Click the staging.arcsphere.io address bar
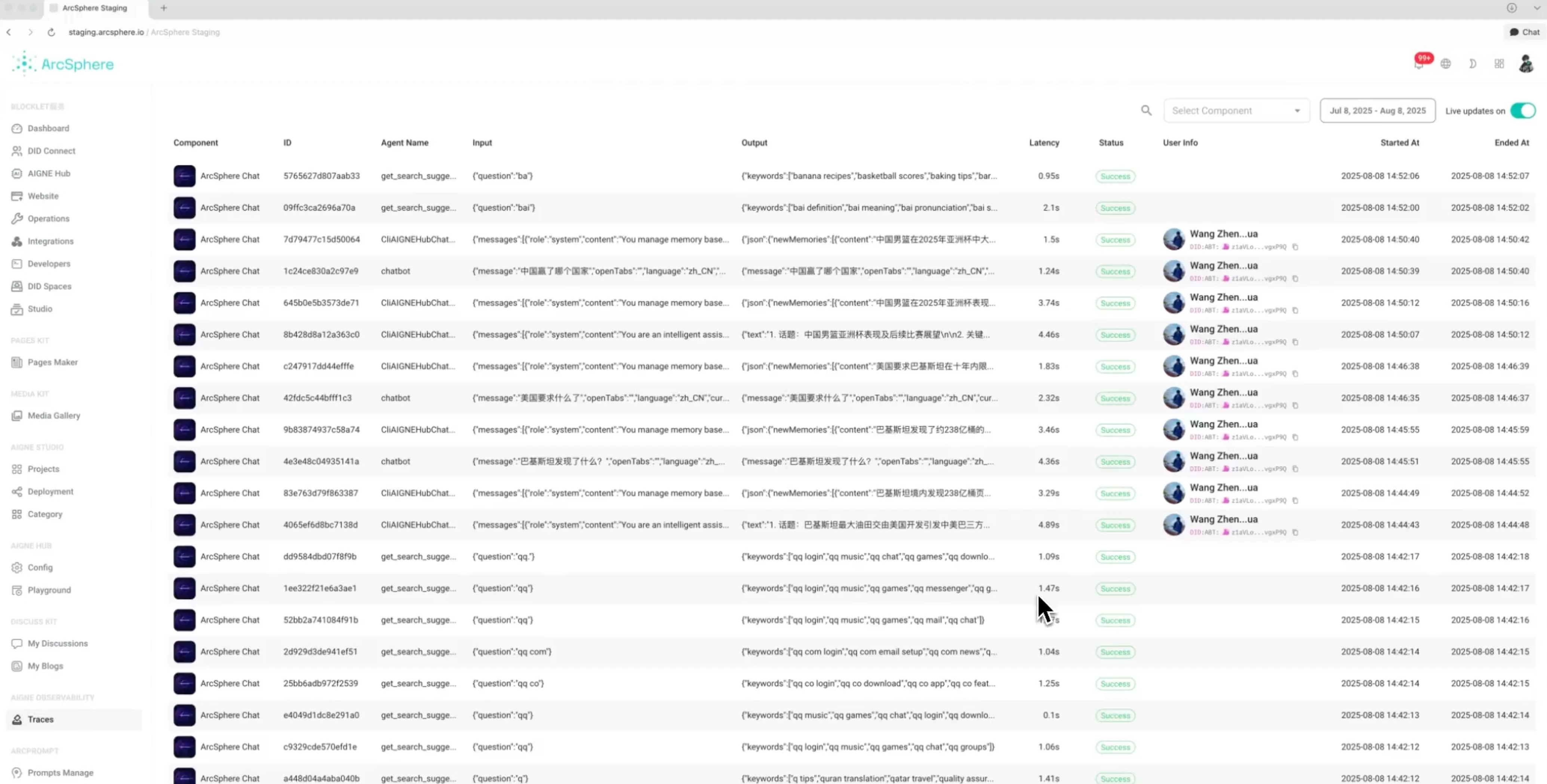Viewport: 1547px width, 784px height. click(144, 32)
